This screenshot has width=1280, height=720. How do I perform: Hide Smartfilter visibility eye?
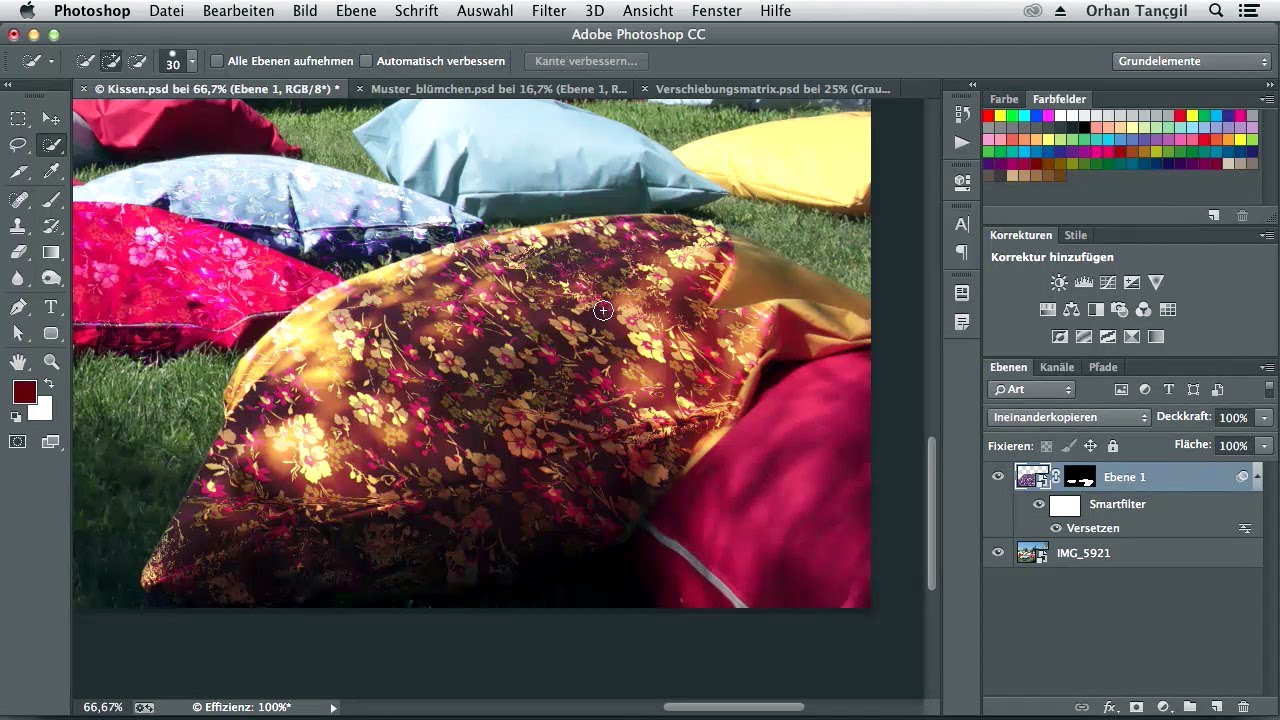point(1039,505)
